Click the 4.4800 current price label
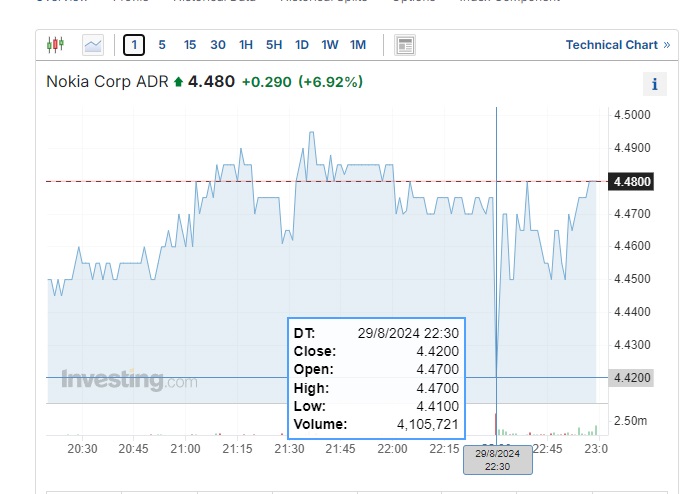The width and height of the screenshot is (687, 494). coord(631,181)
